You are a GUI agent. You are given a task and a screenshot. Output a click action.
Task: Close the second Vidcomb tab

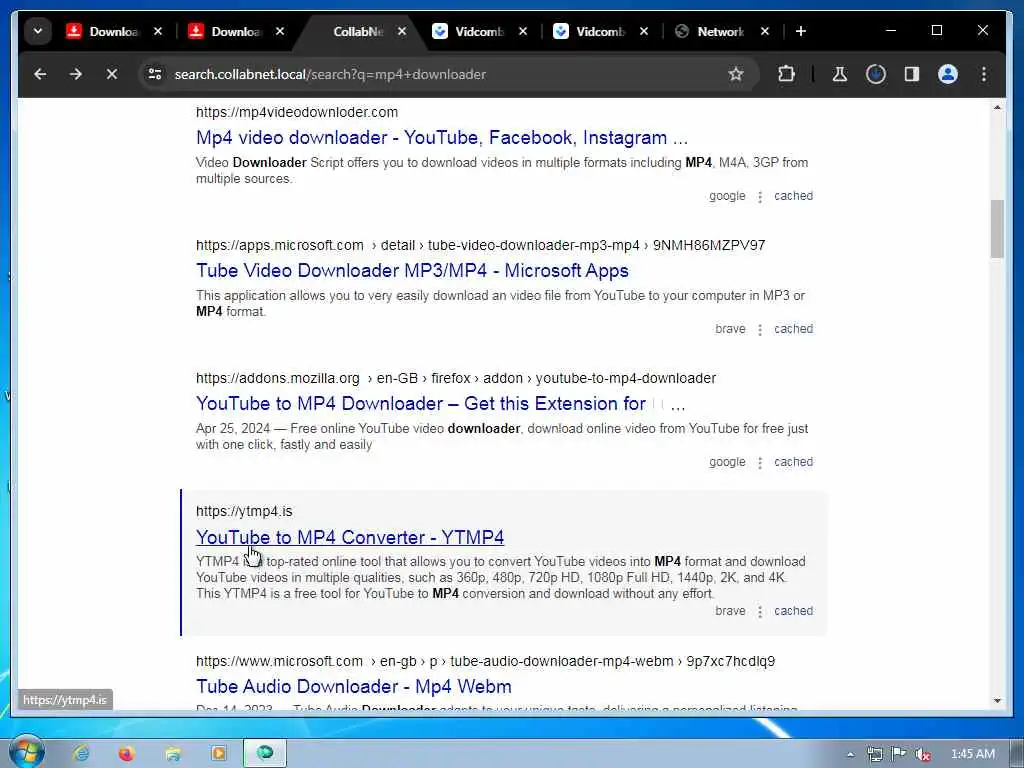point(643,31)
